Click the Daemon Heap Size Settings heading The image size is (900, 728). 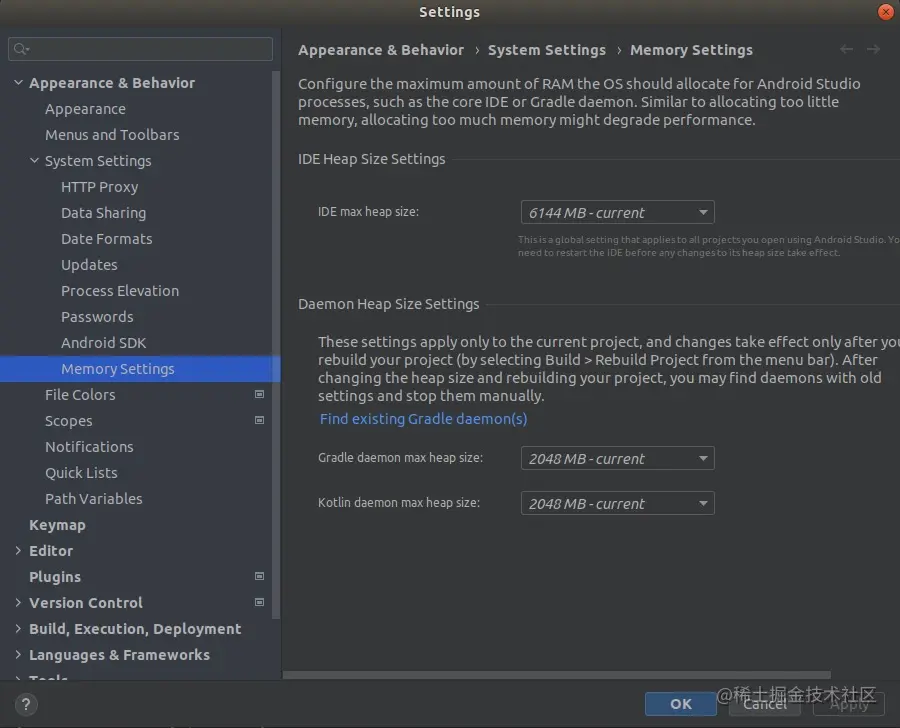[389, 304]
